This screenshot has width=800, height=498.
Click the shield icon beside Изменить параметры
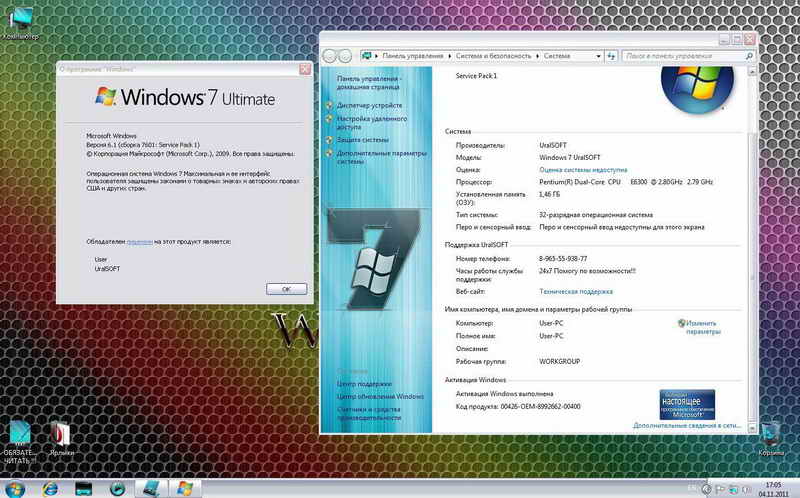[681, 323]
